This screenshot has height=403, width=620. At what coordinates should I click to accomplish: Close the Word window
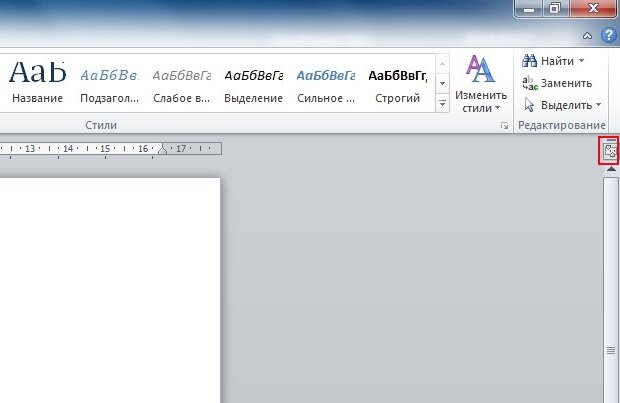[x=593, y=9]
